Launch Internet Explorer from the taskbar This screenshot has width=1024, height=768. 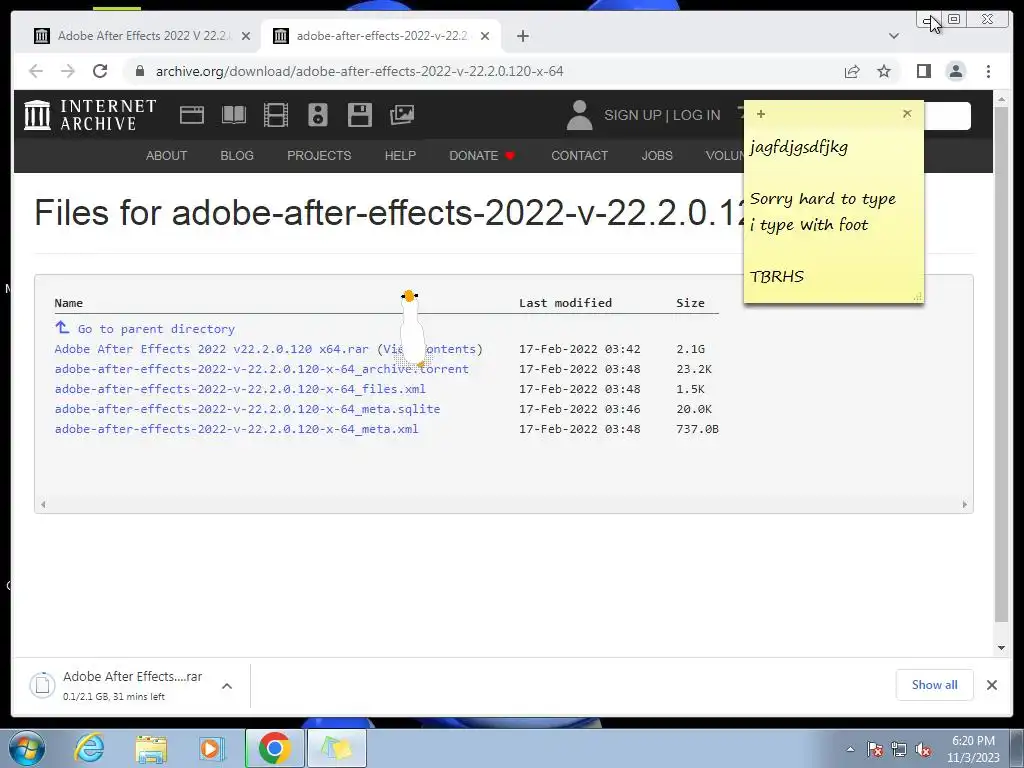[89, 748]
